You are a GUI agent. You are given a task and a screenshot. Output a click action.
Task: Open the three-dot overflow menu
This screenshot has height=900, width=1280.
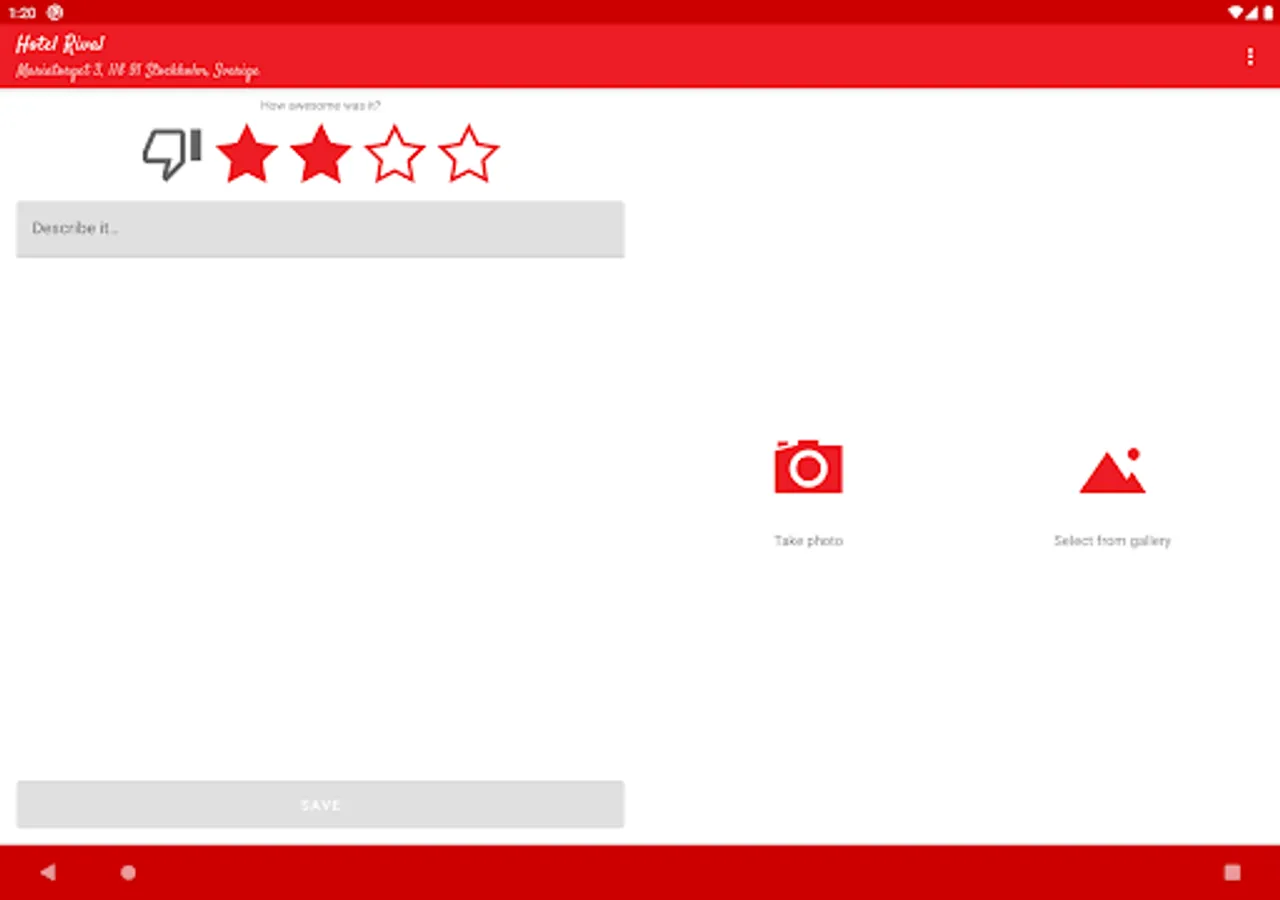coord(1250,56)
